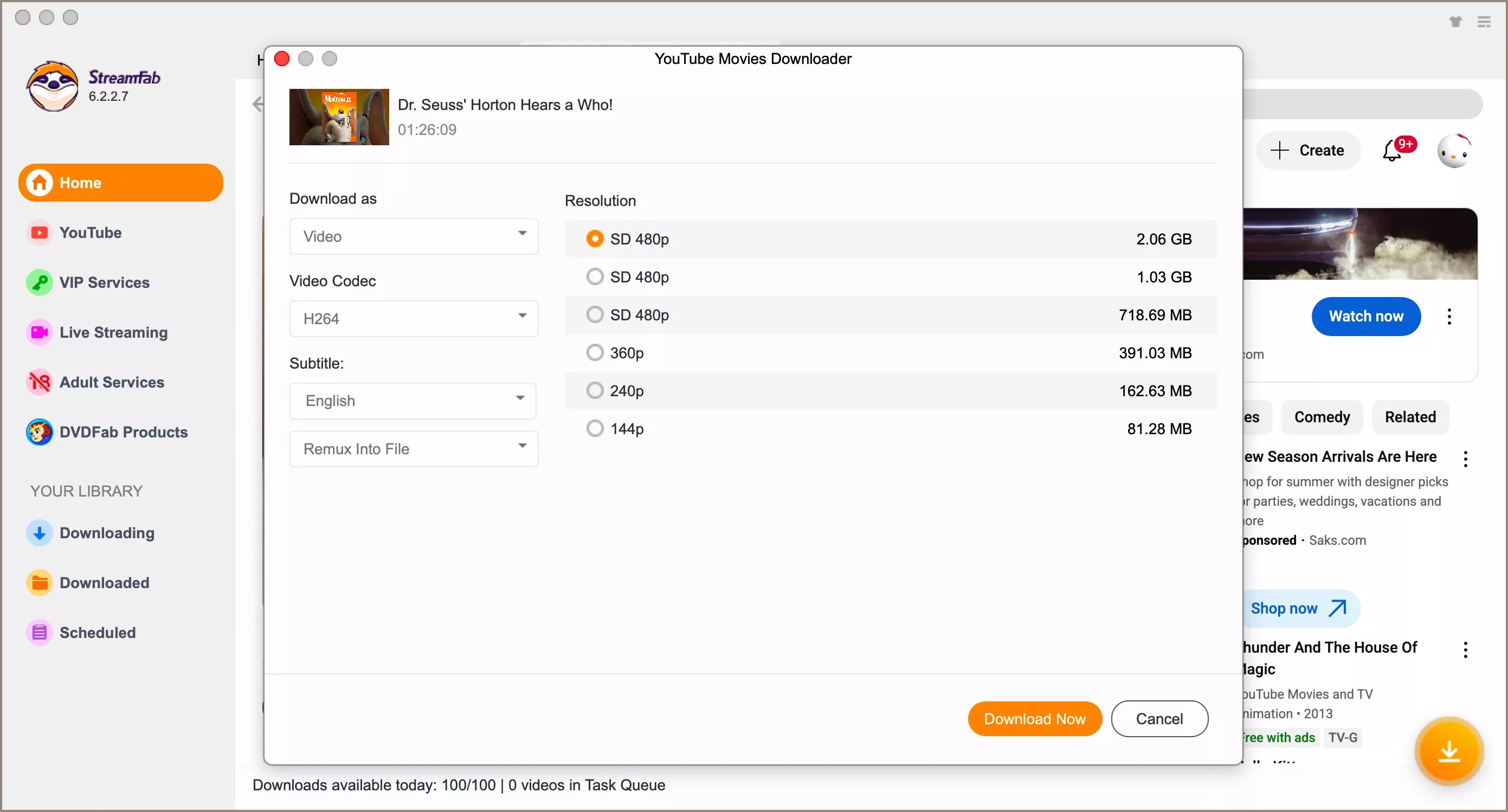Click the gray address bar behind the dialog
Viewport: 1508px width, 812px height.
1363,104
